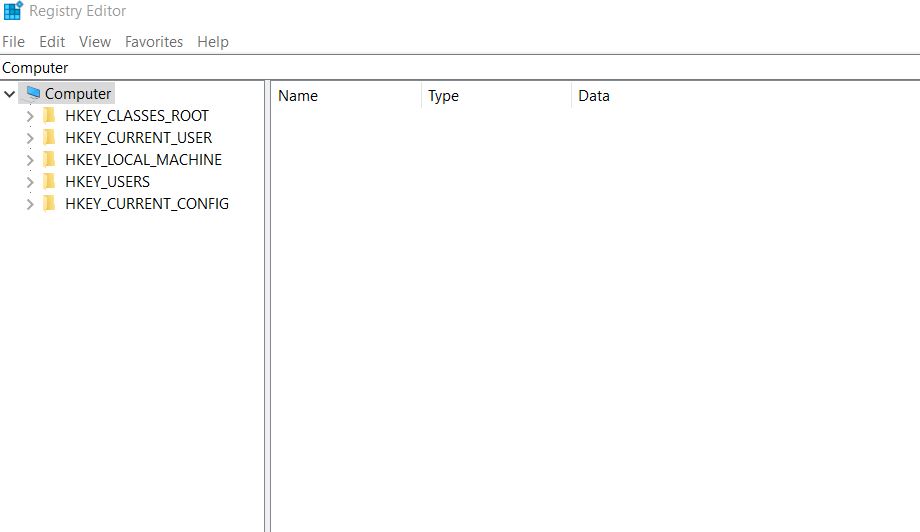Select the Computer tree label
920x532 pixels.
click(x=77, y=93)
